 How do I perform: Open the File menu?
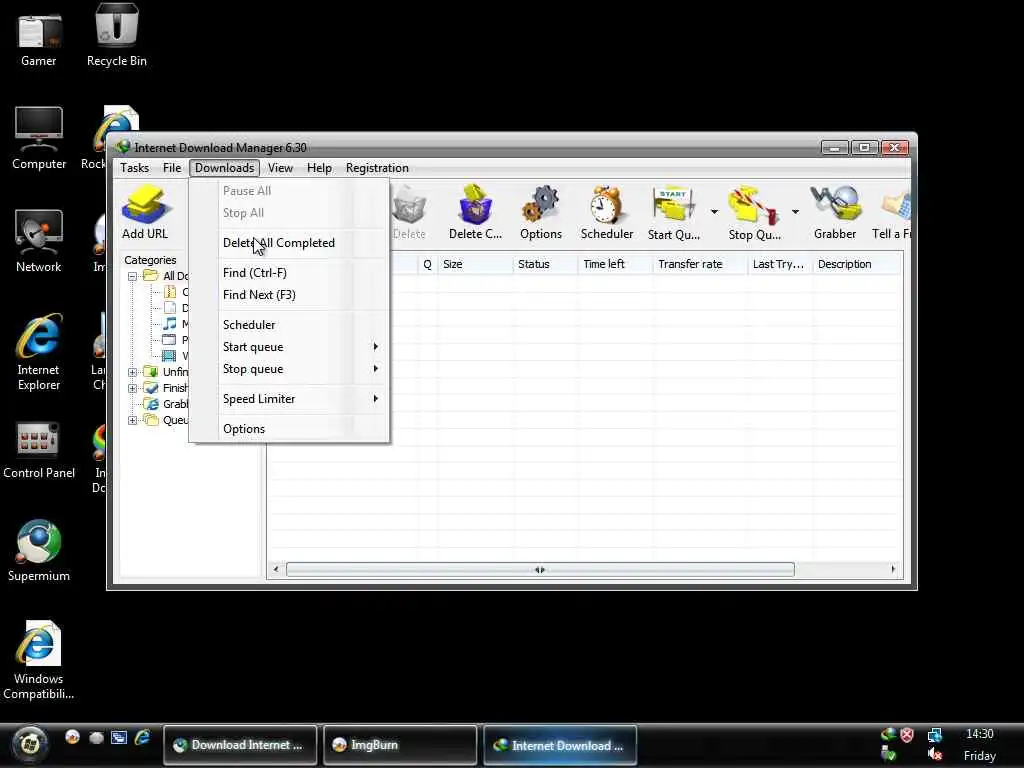tap(172, 168)
